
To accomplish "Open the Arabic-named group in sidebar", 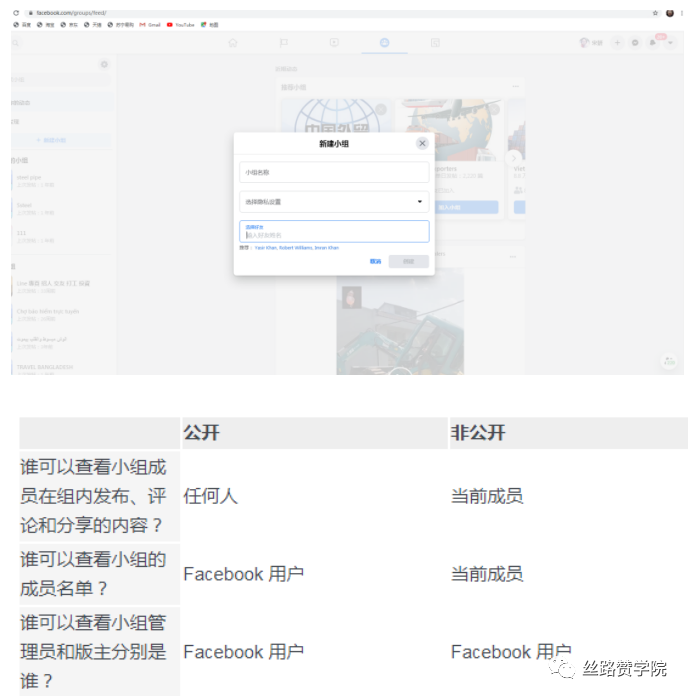I will point(61,342).
